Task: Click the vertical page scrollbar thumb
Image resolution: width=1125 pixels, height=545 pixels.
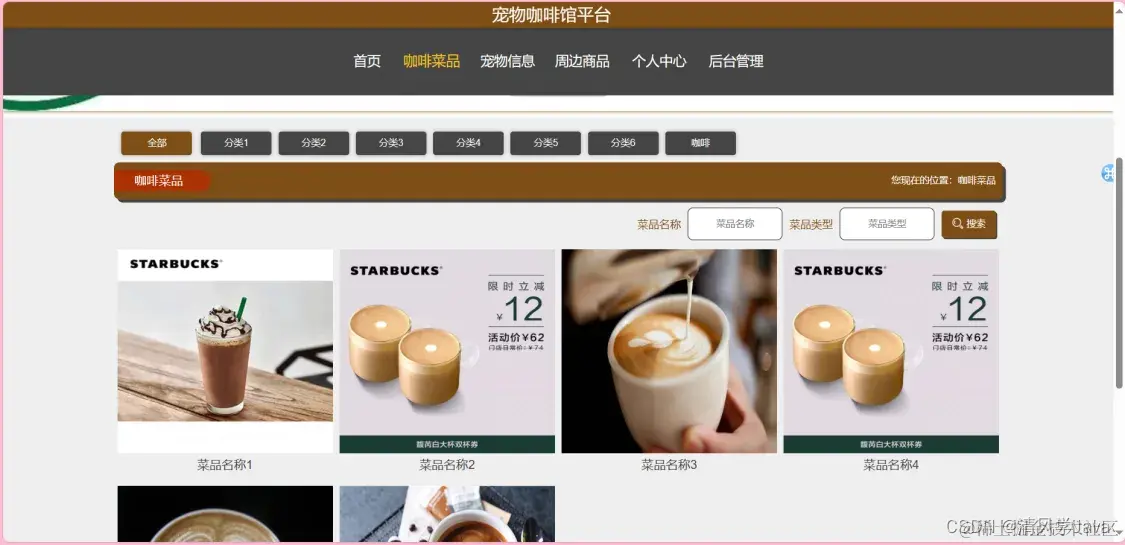Action: coord(1119,272)
